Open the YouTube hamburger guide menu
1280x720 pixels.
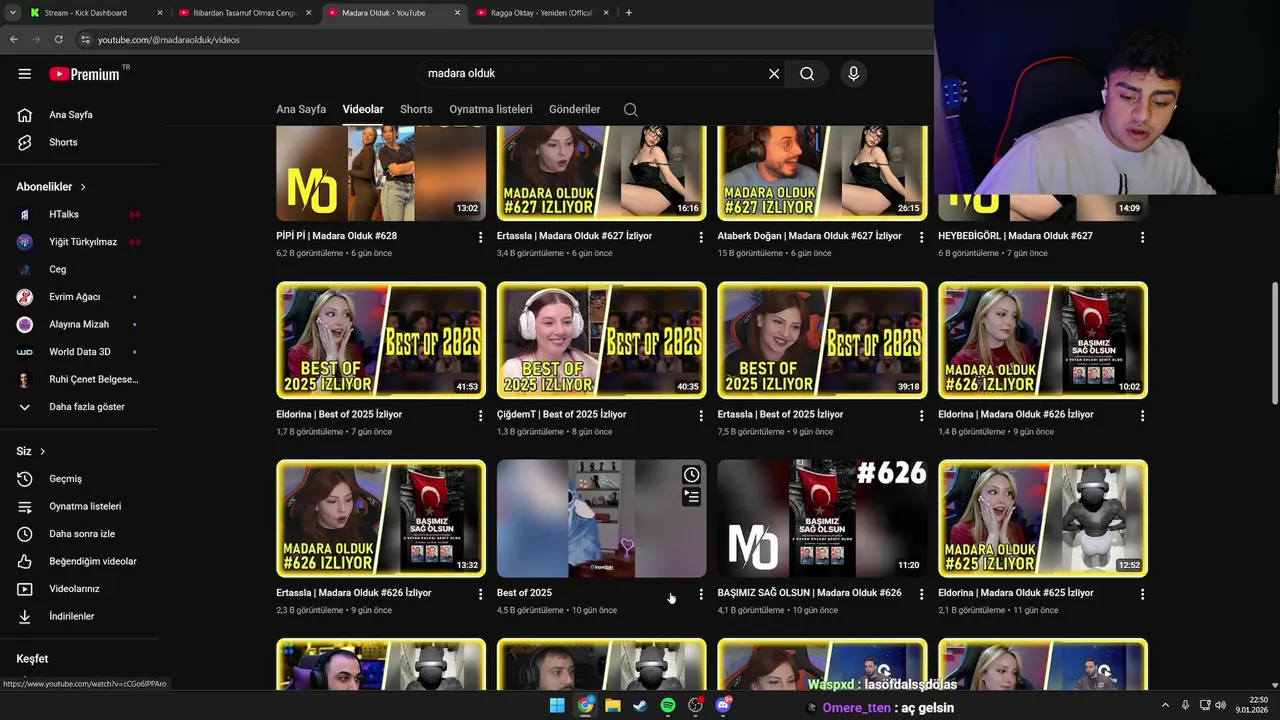[x=25, y=74]
